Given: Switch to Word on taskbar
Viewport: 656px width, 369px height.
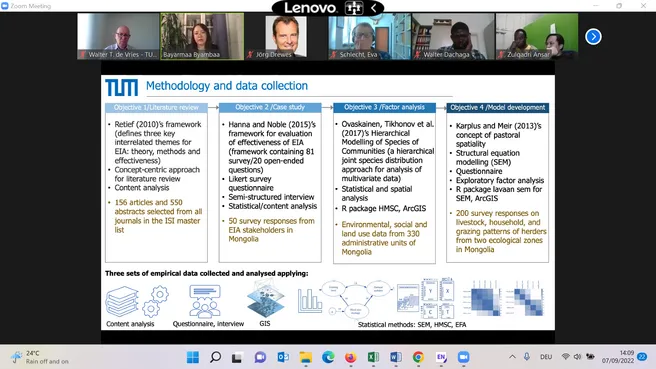Looking at the screenshot, I should (x=396, y=357).
